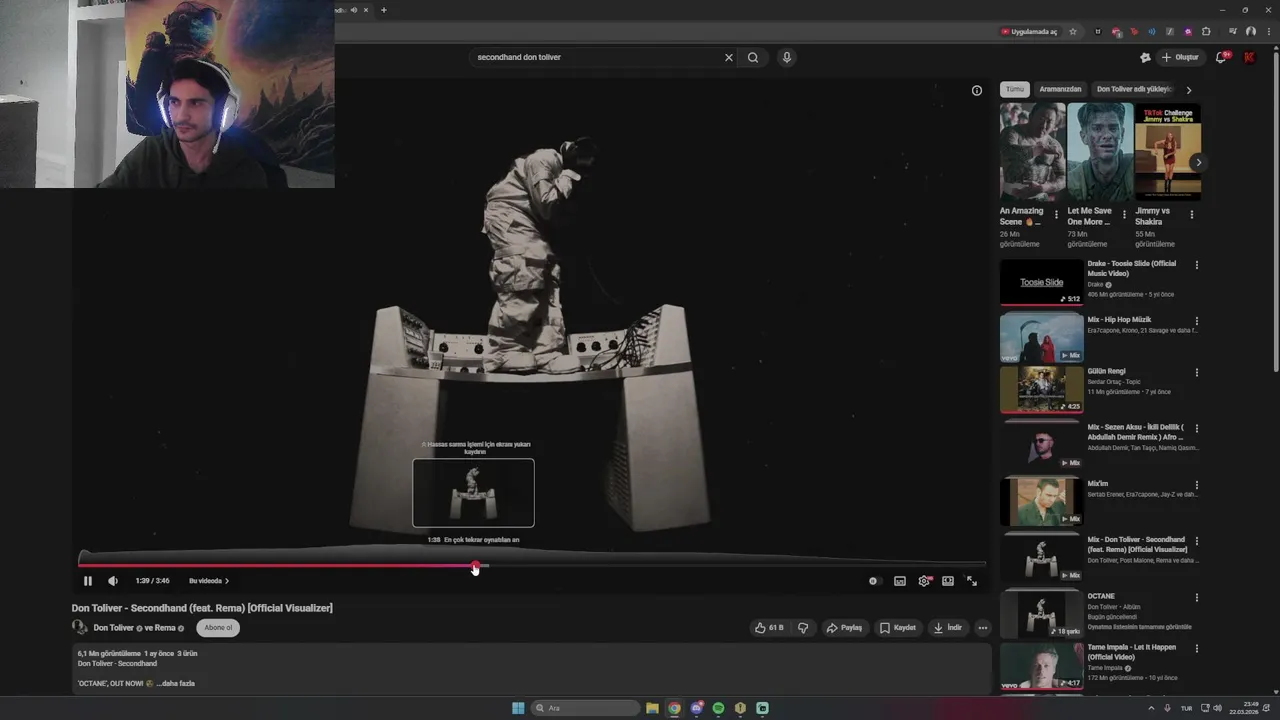Open the YouTube account avatar menu
The height and width of the screenshot is (720, 1280).
click(x=1249, y=57)
